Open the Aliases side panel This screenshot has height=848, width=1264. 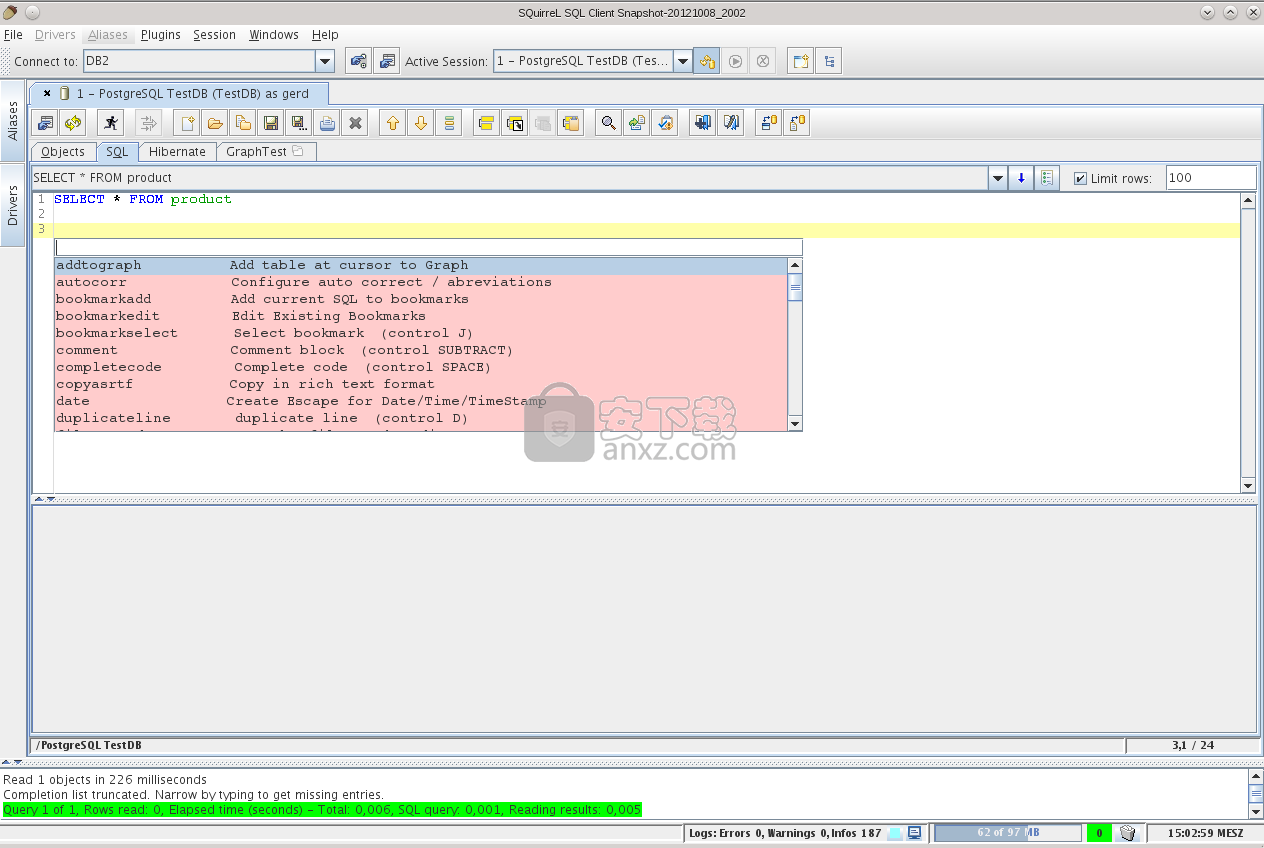[13, 120]
